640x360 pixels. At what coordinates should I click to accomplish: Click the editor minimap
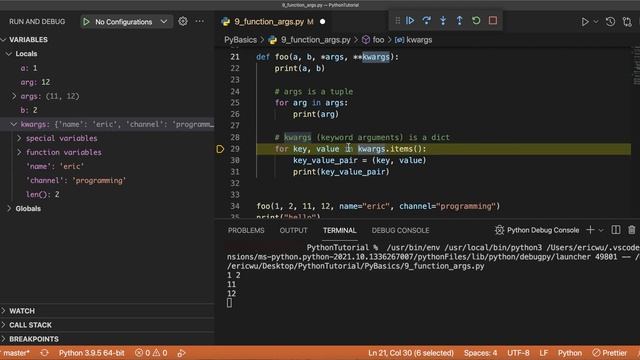636,65
